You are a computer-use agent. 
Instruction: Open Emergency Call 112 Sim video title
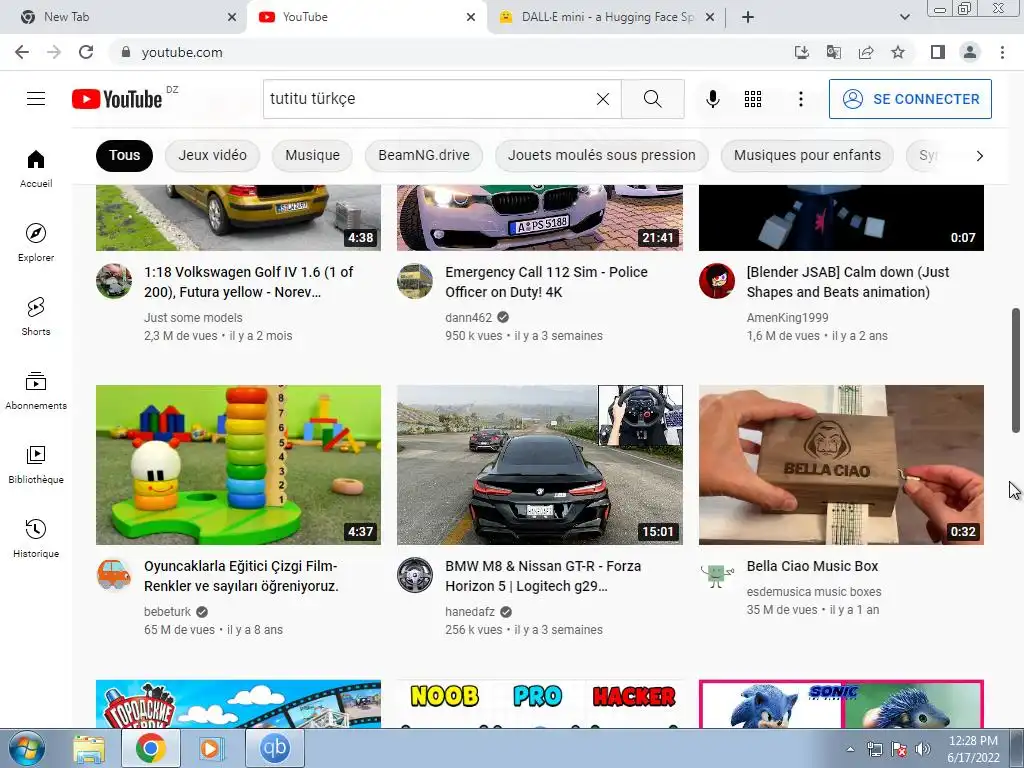pos(546,282)
